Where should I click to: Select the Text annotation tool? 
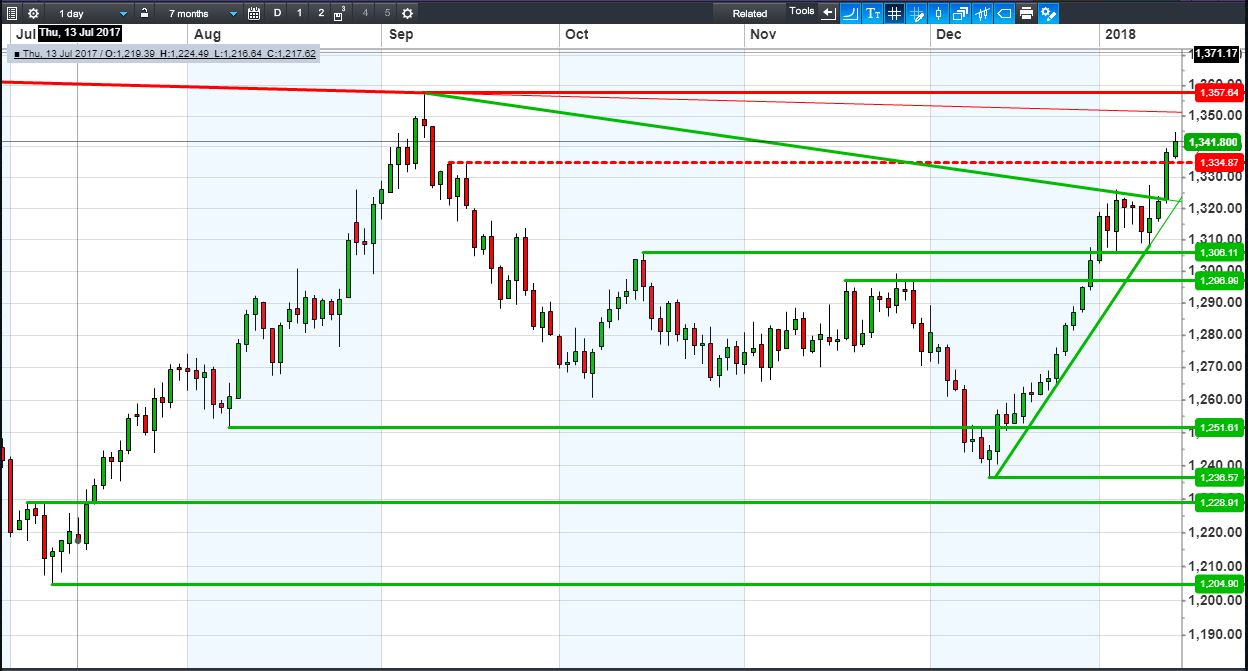tap(872, 13)
